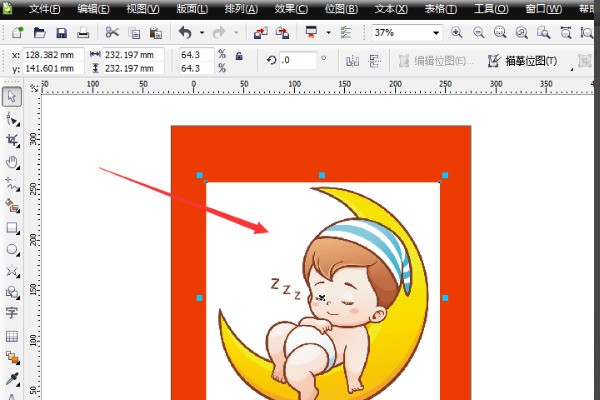Expand the application launcher dropdown arrow
Viewport: 600px width, 400px height.
coord(328,33)
